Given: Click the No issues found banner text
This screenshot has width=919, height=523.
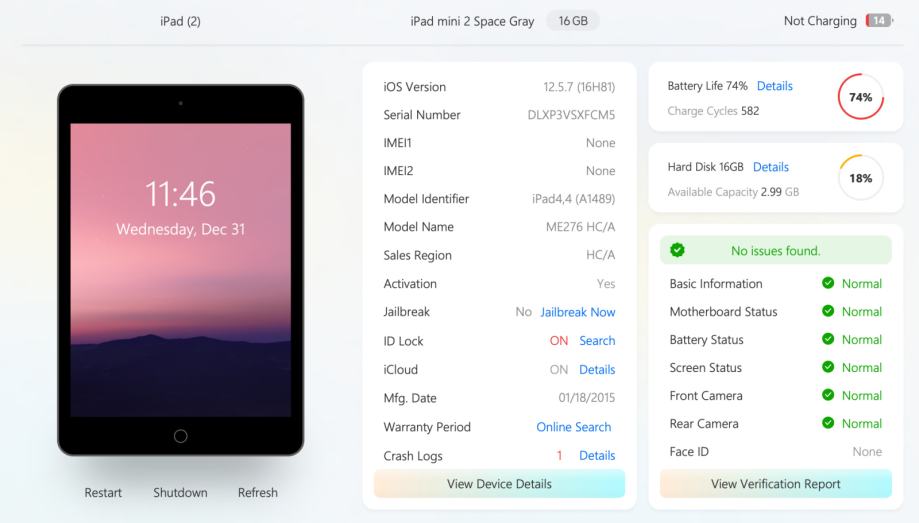Looking at the screenshot, I should [775, 251].
